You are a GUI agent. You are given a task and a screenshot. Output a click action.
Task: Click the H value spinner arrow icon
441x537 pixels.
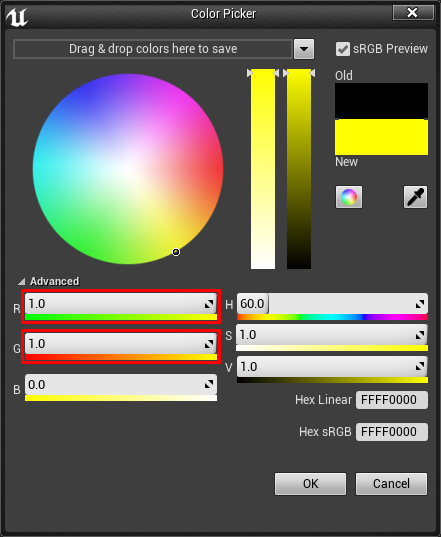[x=420, y=304]
